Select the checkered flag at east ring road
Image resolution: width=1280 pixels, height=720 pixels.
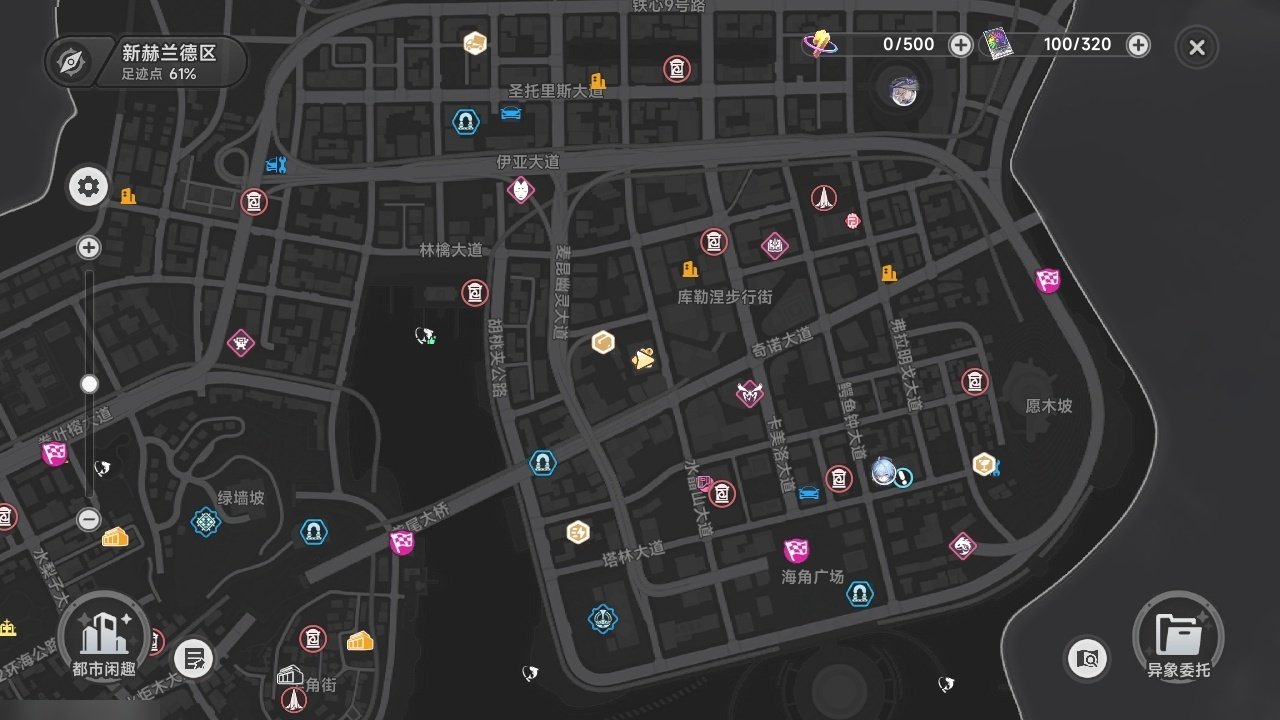(x=1047, y=281)
